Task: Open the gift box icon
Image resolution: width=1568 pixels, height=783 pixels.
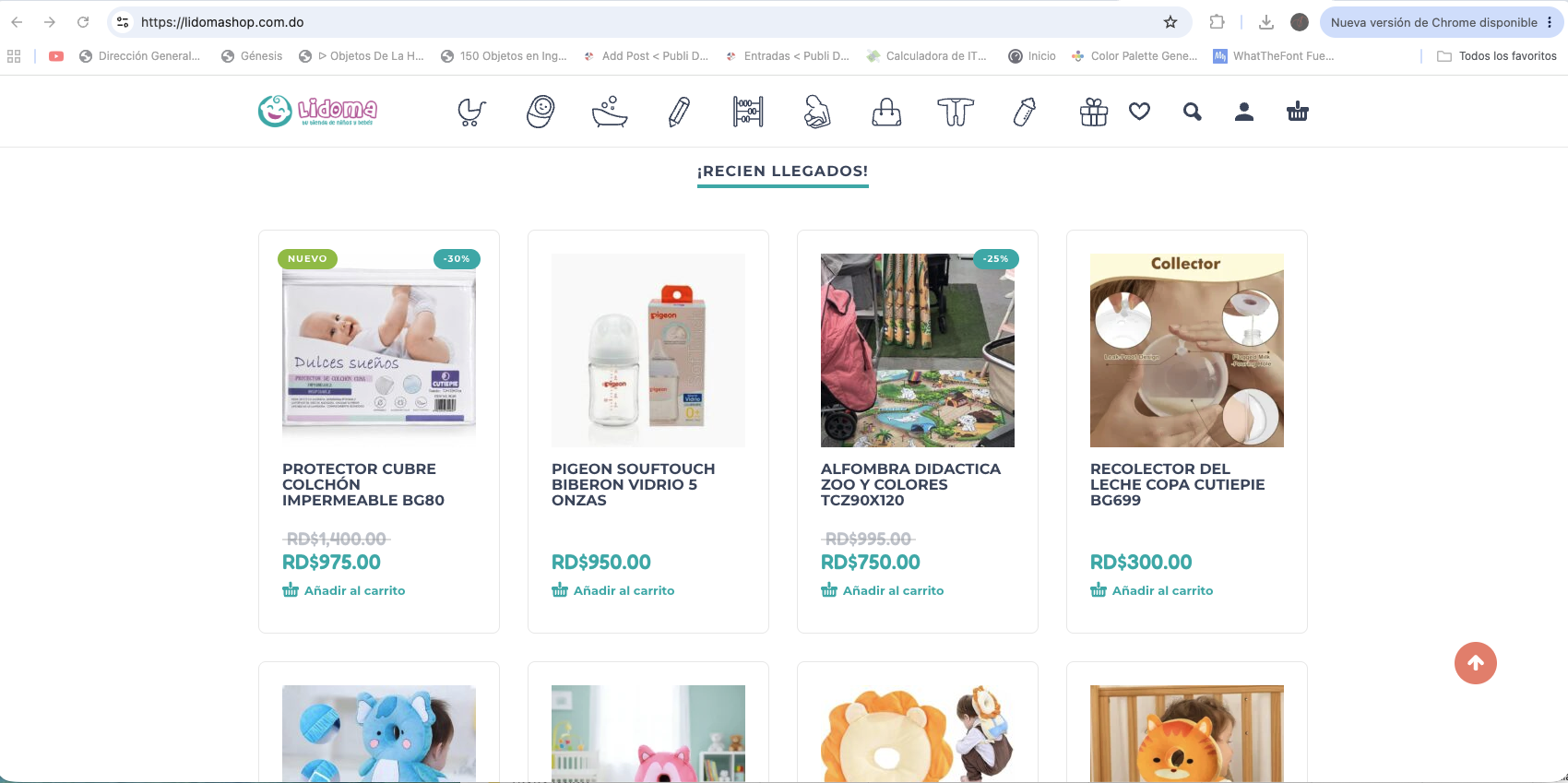Action: coord(1094,112)
